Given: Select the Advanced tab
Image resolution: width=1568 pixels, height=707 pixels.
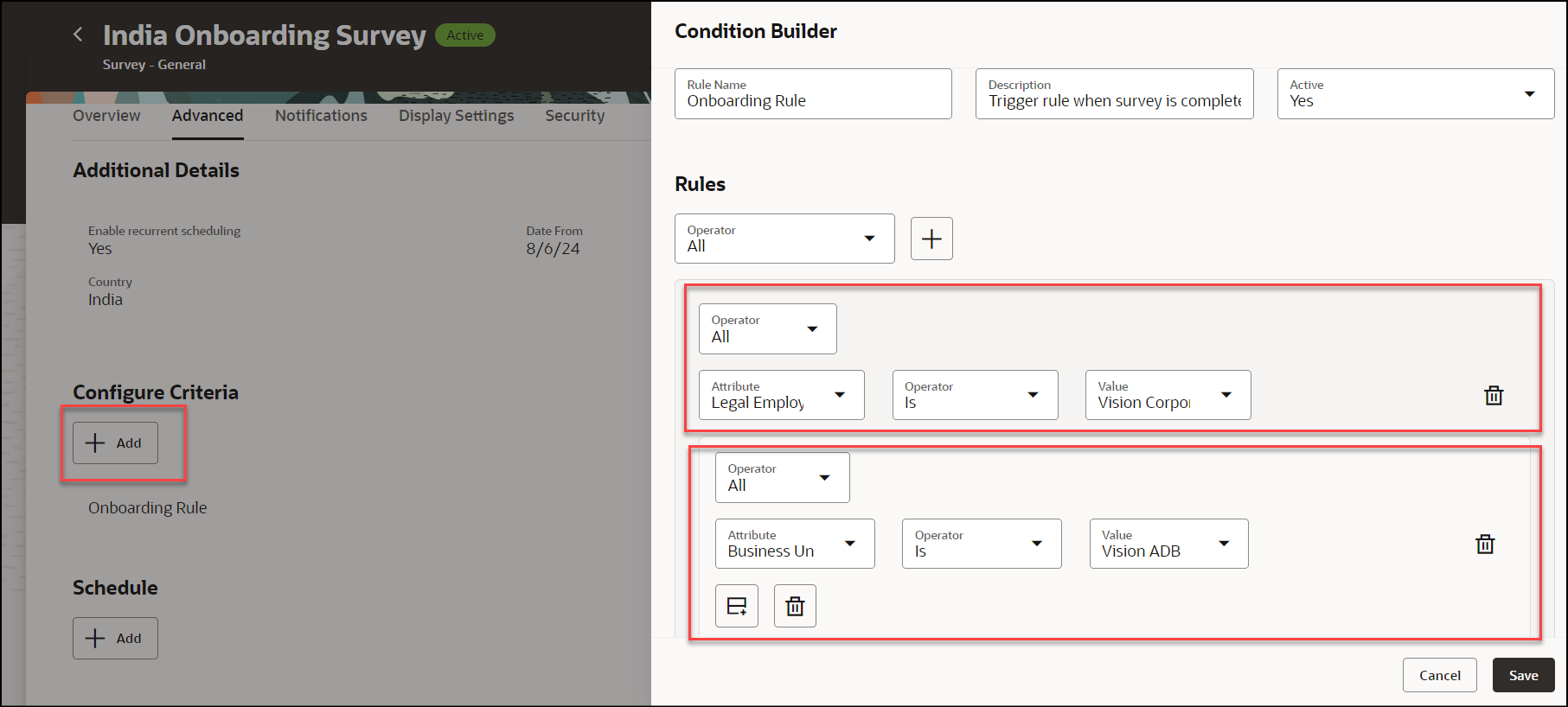Looking at the screenshot, I should 208,116.
